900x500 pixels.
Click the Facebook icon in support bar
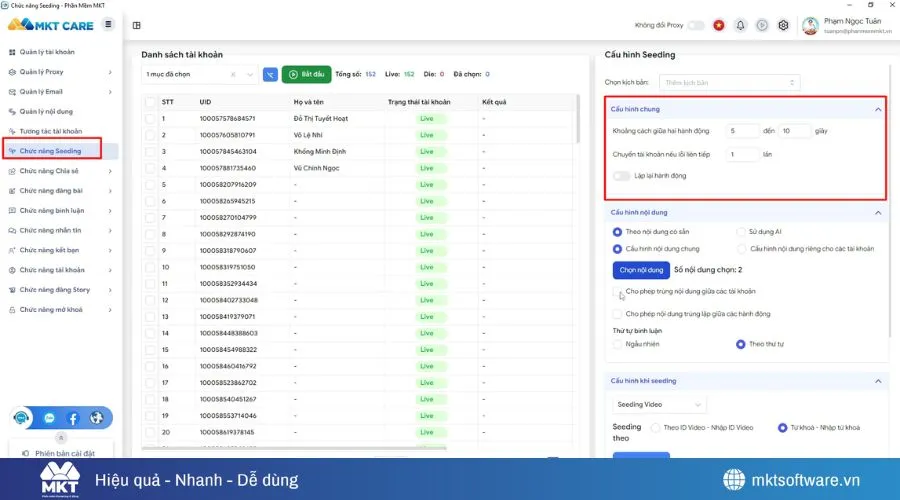point(72,418)
